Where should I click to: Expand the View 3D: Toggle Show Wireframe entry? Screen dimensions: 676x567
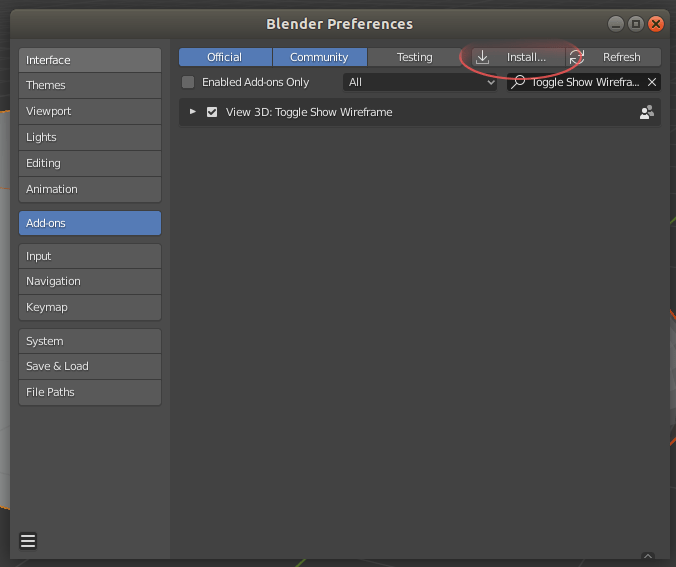(x=193, y=112)
